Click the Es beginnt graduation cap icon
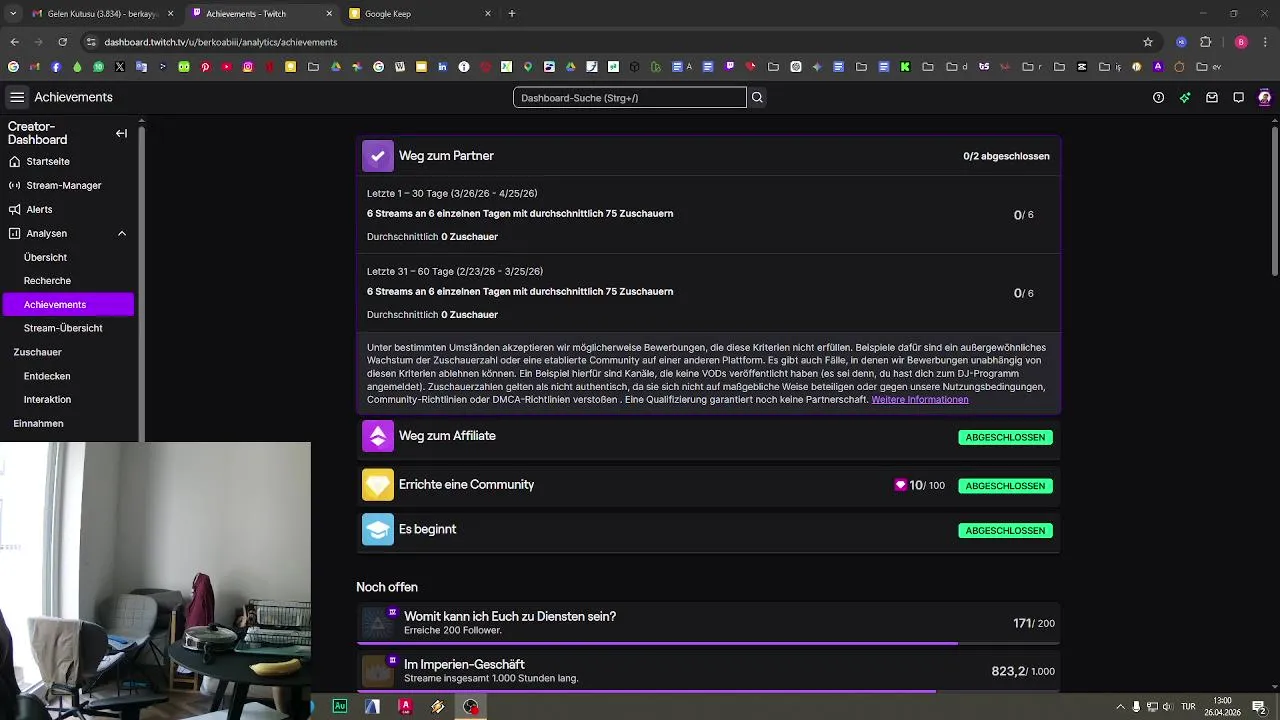1280x720 pixels. point(378,530)
